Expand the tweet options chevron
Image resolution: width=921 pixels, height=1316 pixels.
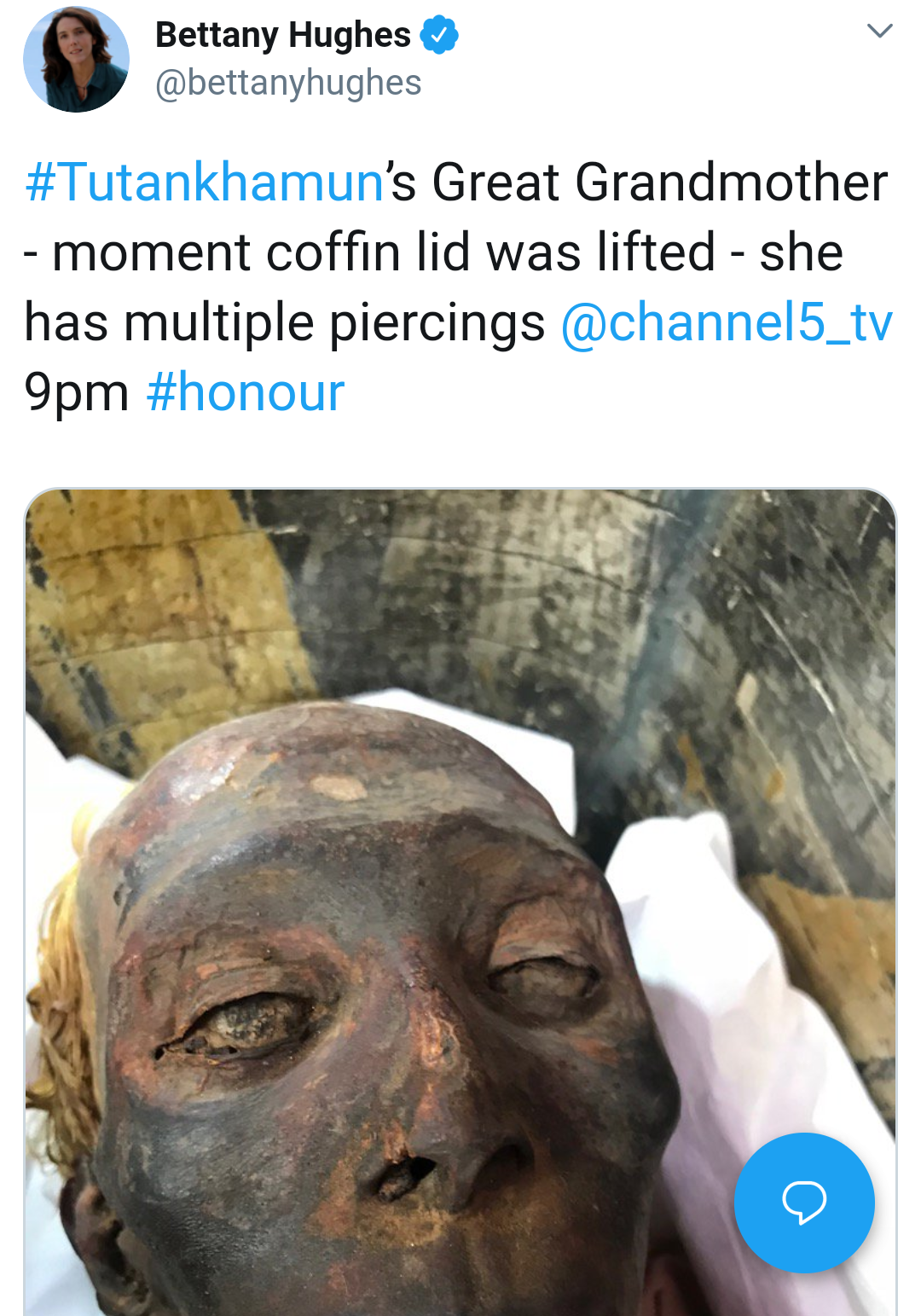(879, 31)
